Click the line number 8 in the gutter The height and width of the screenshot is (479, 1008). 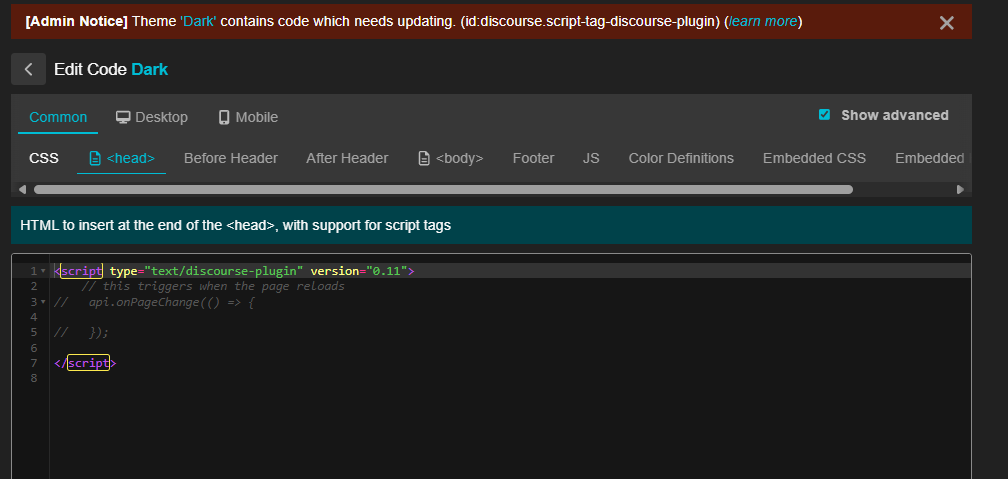[33, 378]
